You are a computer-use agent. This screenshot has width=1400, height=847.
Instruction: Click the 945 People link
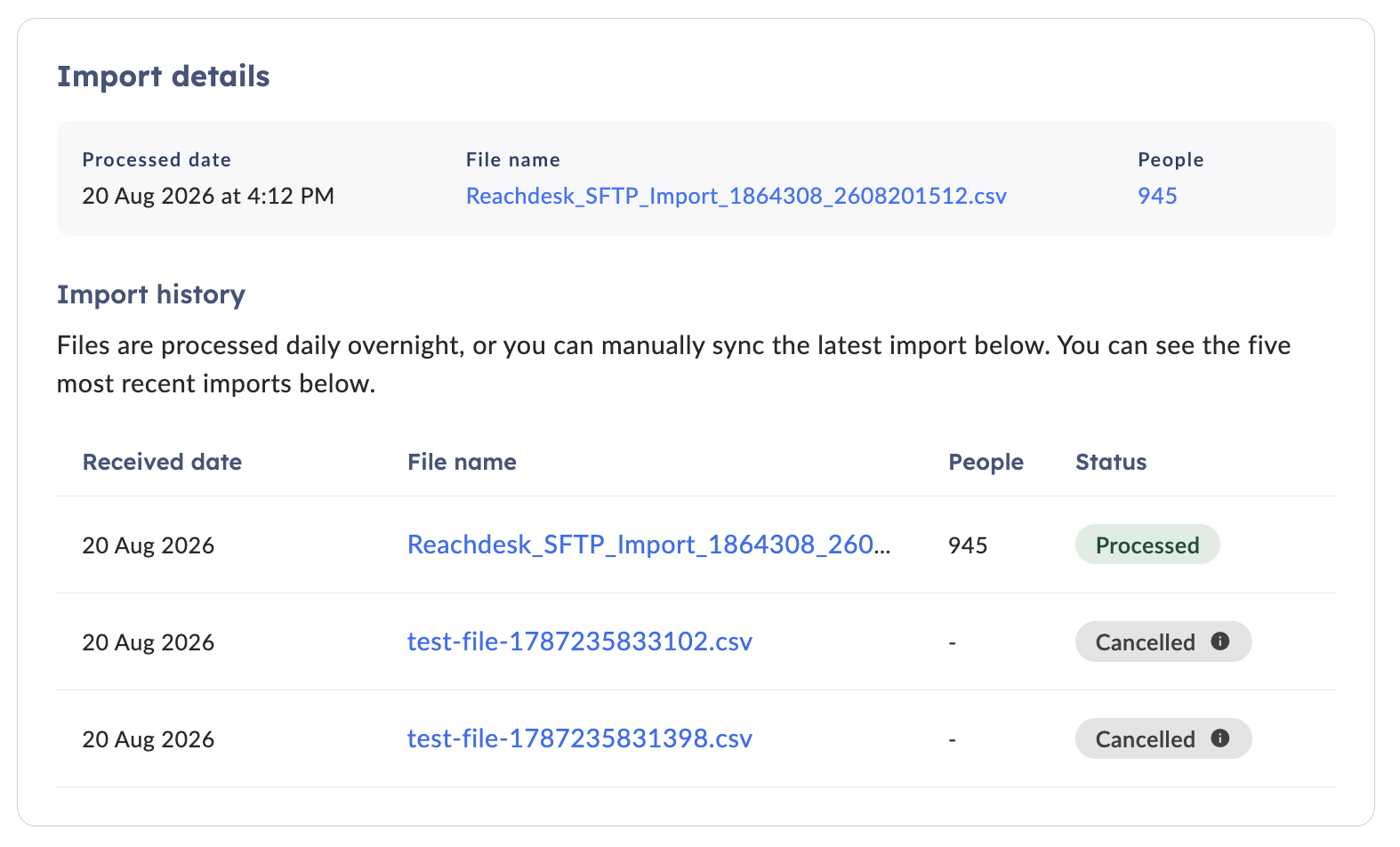coord(1157,196)
